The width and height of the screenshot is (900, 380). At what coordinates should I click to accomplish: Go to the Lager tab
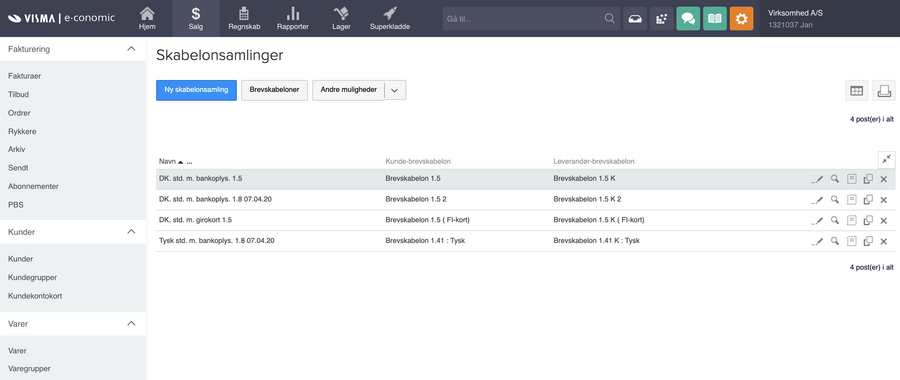point(341,18)
